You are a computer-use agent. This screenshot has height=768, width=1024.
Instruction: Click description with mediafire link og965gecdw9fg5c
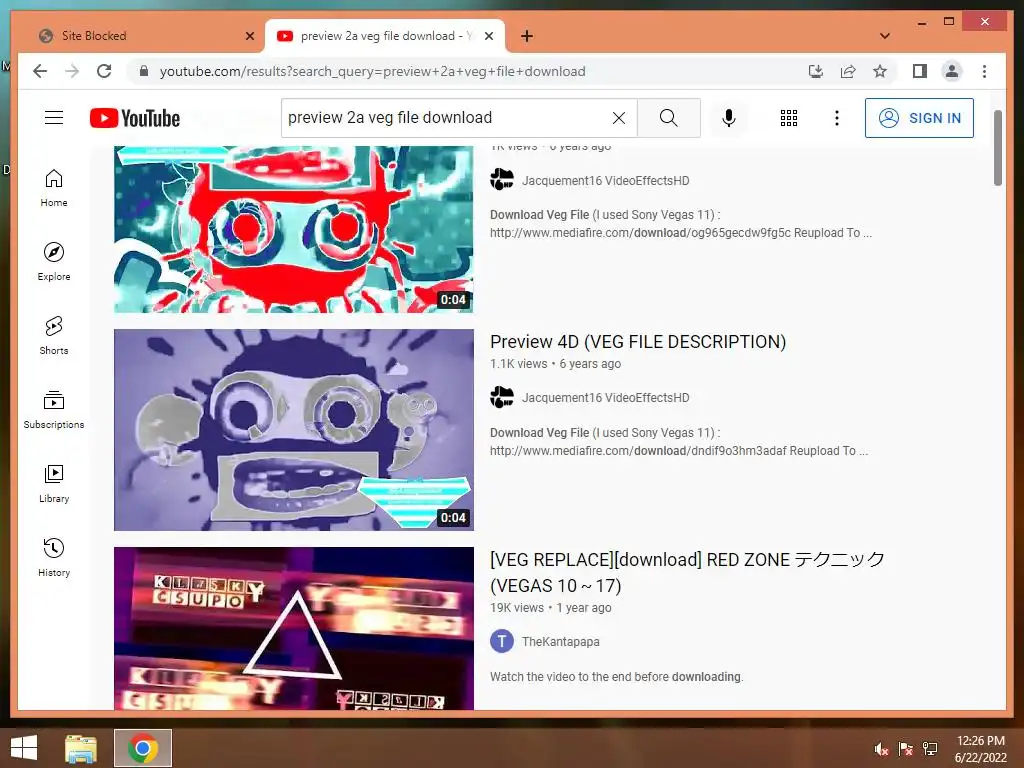tap(680, 224)
